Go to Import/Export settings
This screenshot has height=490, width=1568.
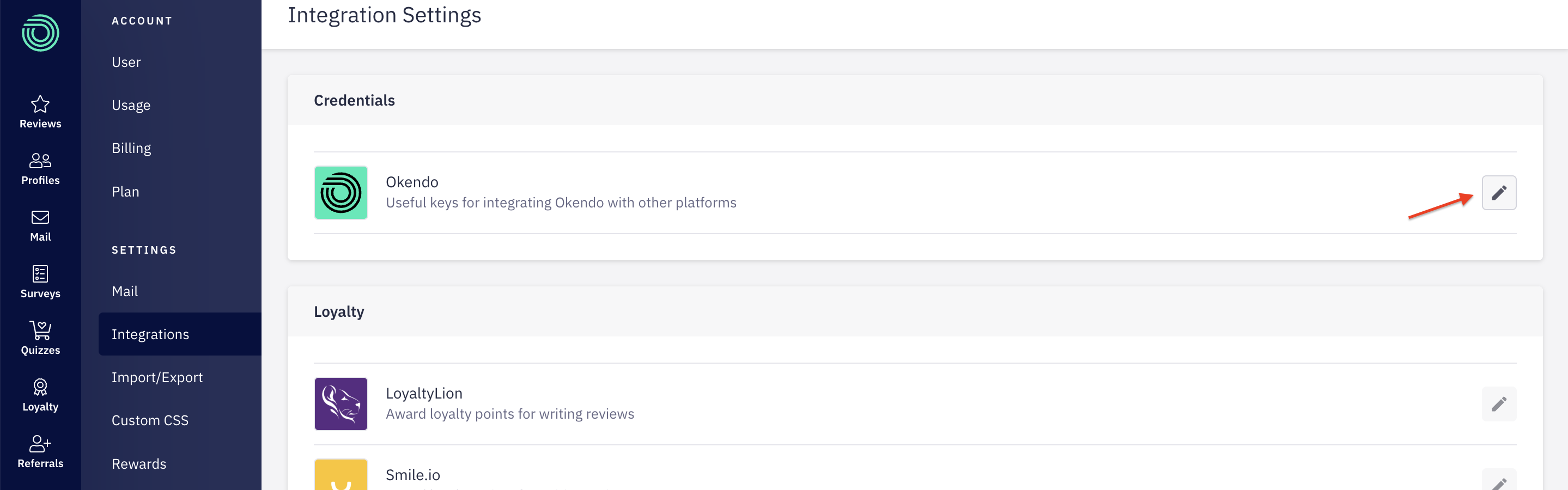pos(157,377)
